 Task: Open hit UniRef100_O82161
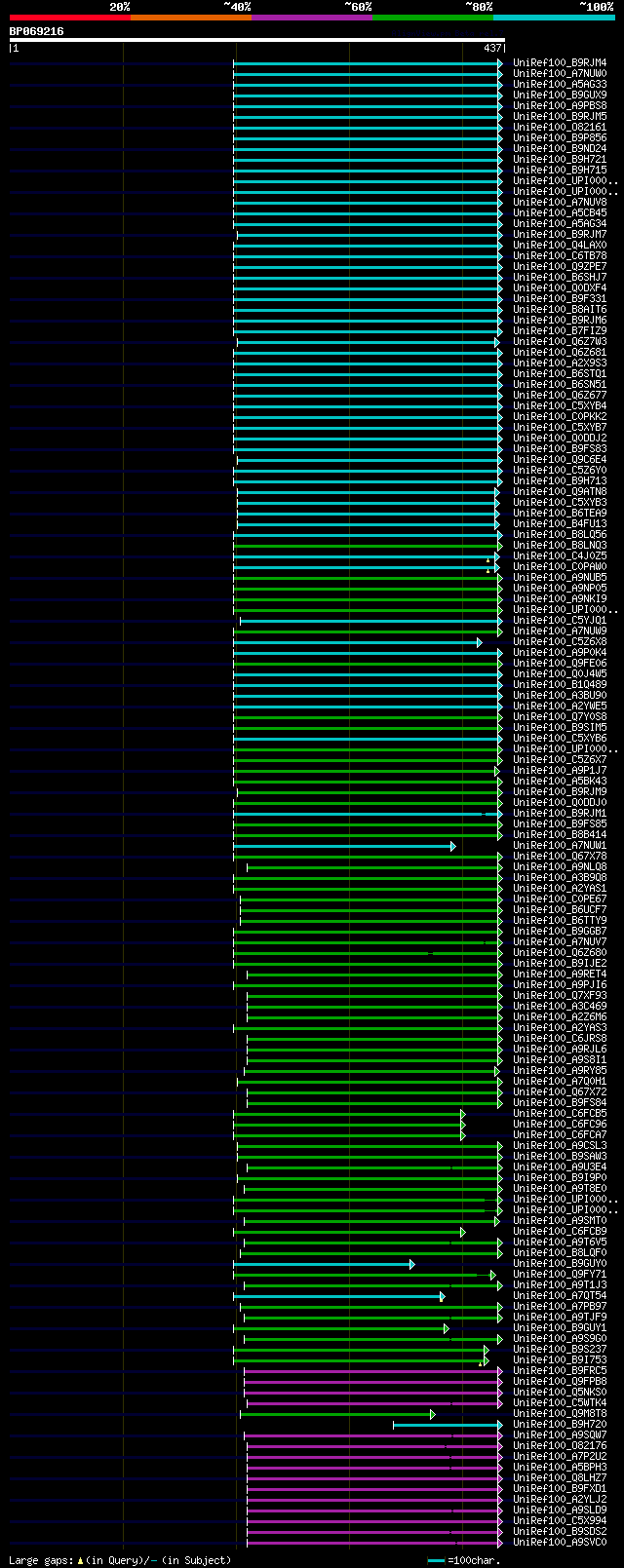click(560, 128)
